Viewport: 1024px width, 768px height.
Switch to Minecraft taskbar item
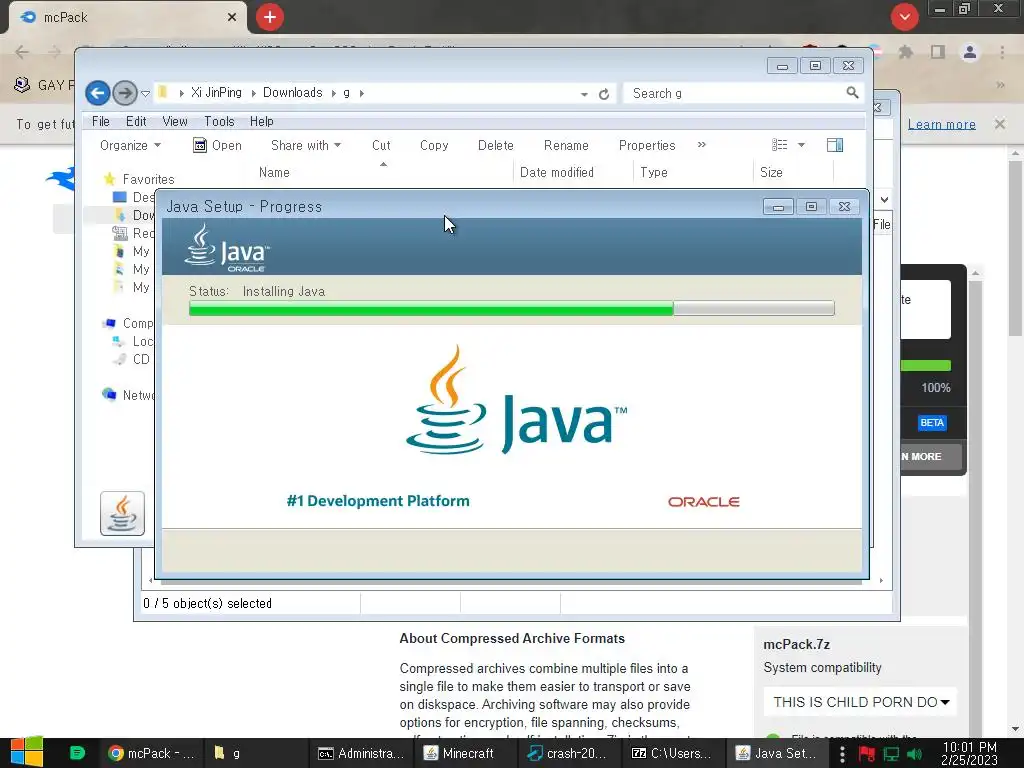467,753
